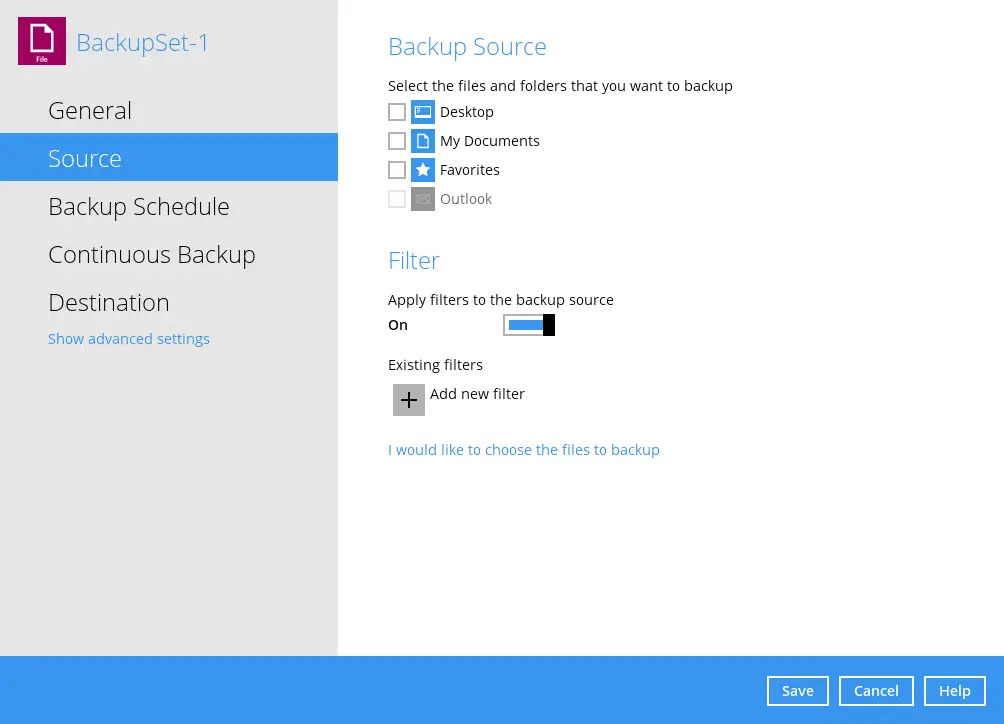
Task: Open Continuous Backup settings
Action: point(152,255)
